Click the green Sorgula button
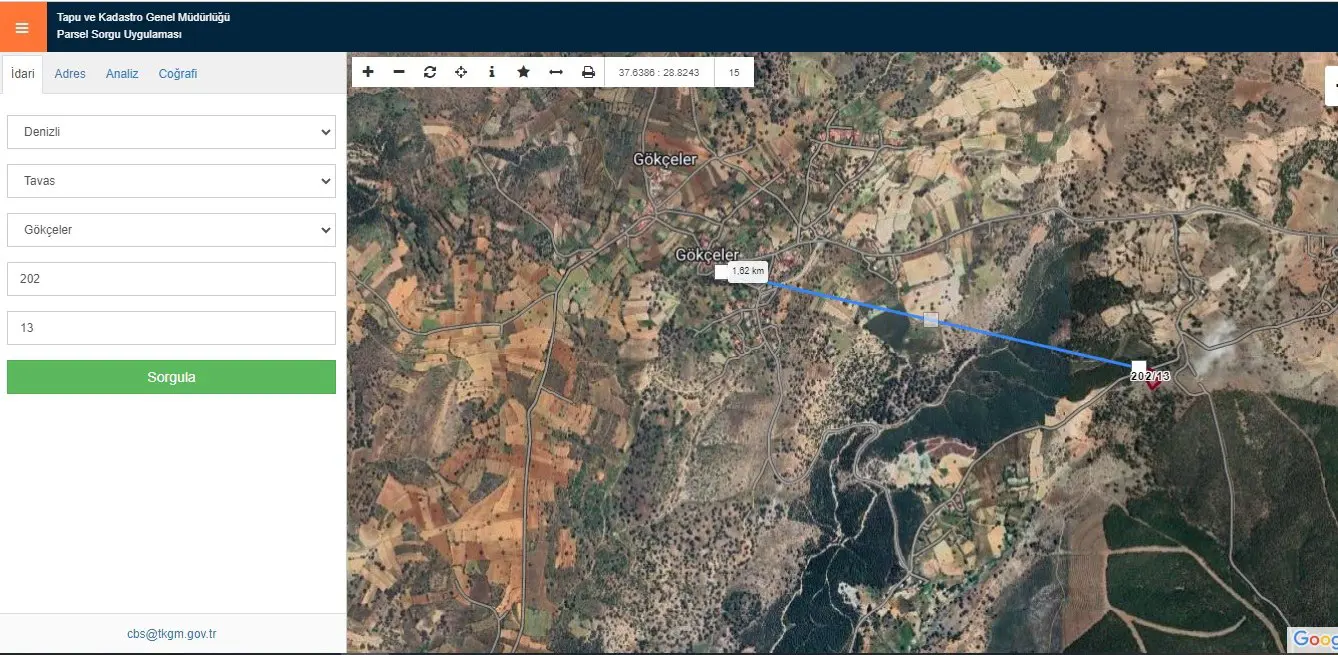Viewport: 1338px width, 655px height. pyautogui.click(x=171, y=377)
